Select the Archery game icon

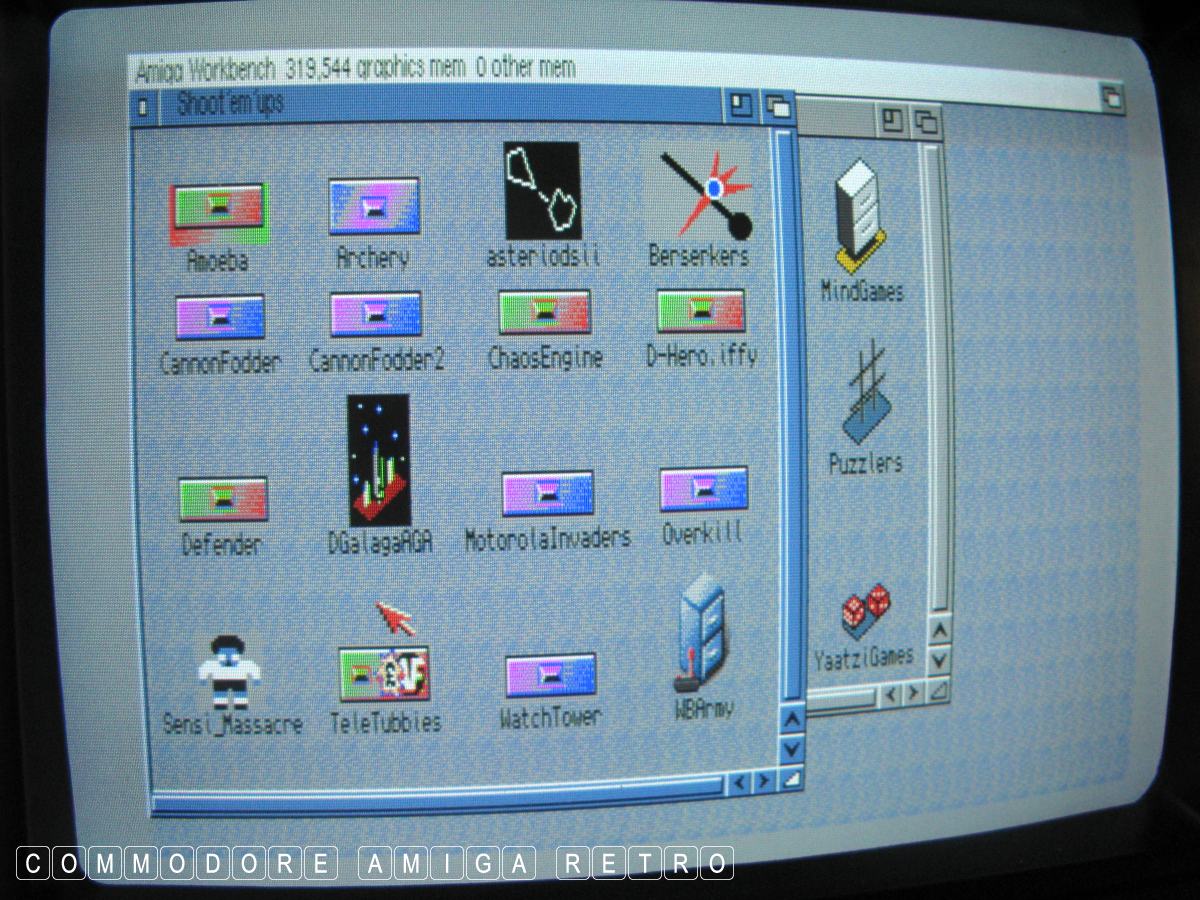(373, 207)
